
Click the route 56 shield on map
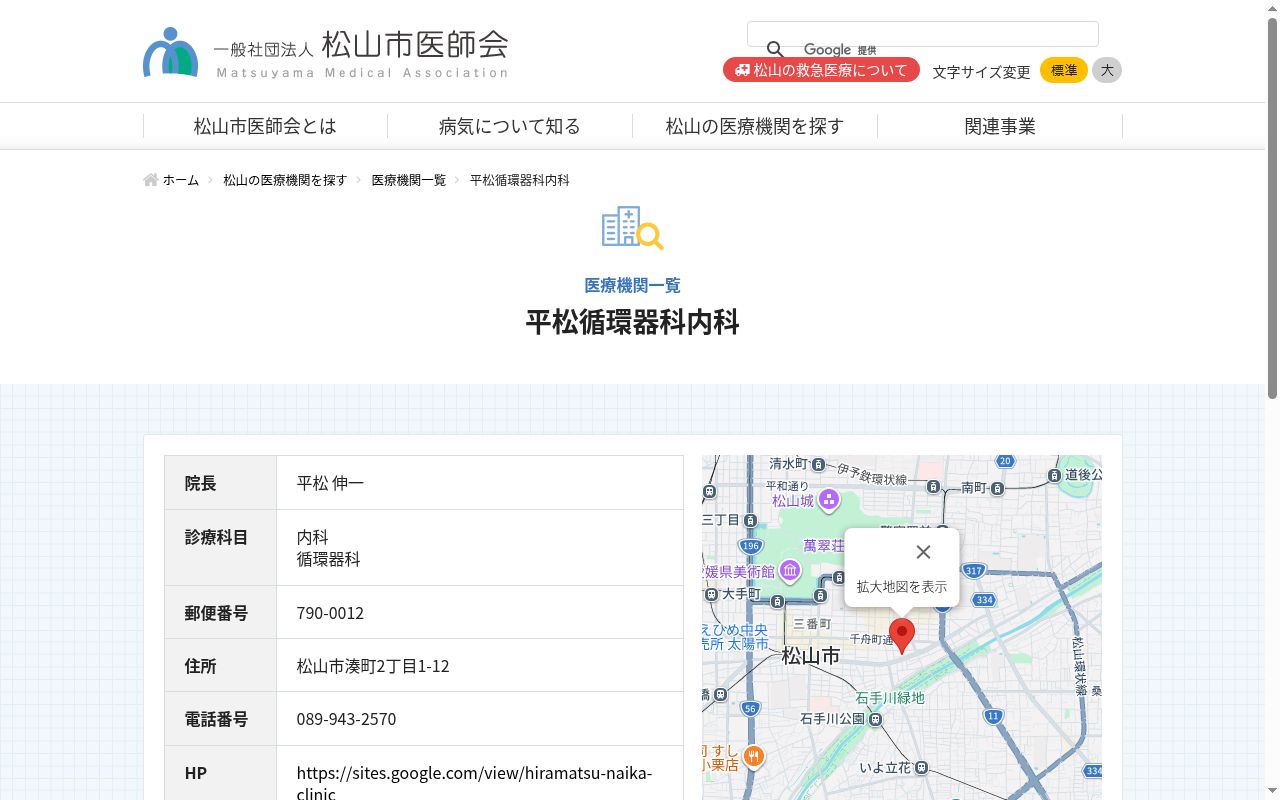pos(750,708)
